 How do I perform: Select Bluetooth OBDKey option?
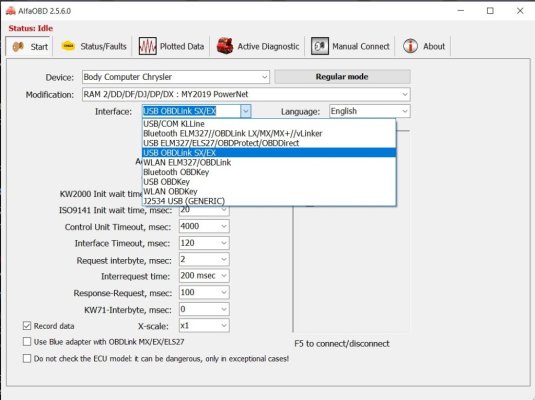(x=269, y=172)
